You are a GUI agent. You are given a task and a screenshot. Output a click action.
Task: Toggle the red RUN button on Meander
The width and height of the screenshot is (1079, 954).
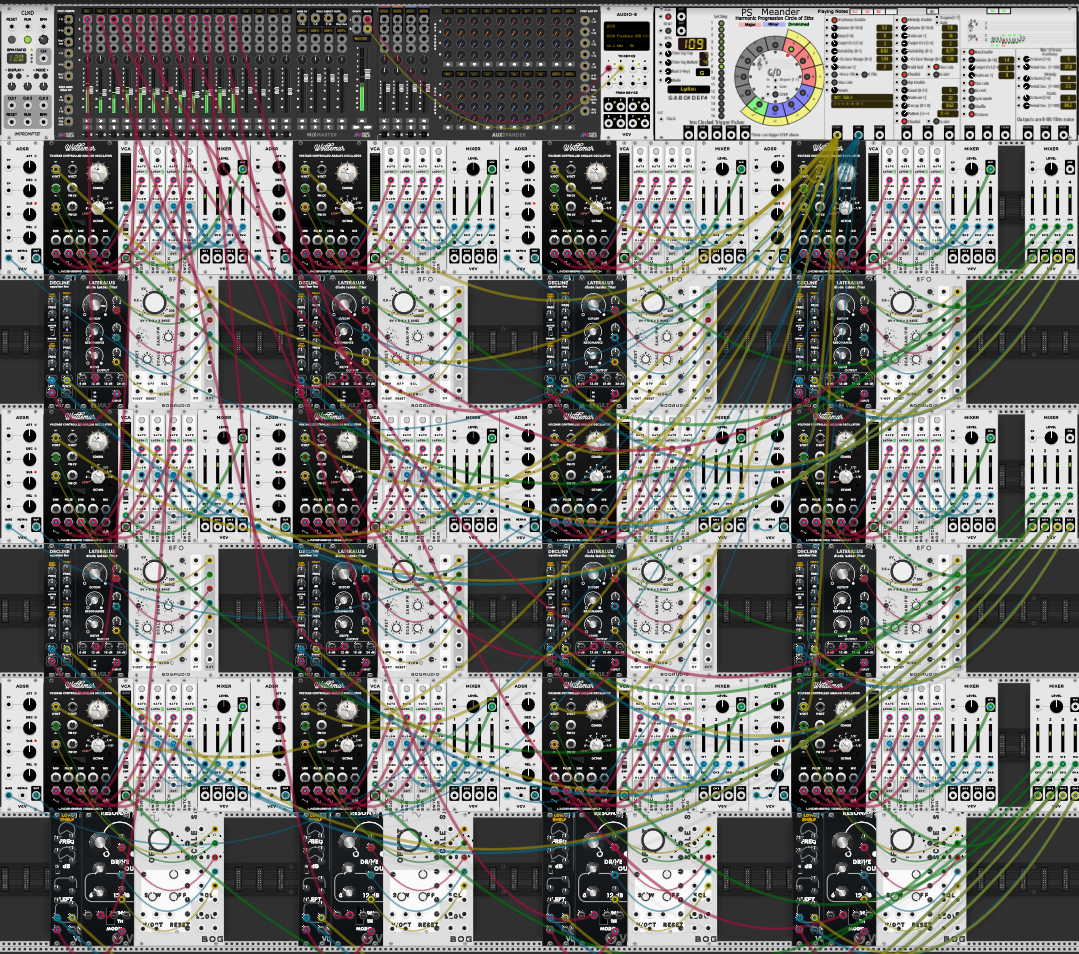[668, 17]
